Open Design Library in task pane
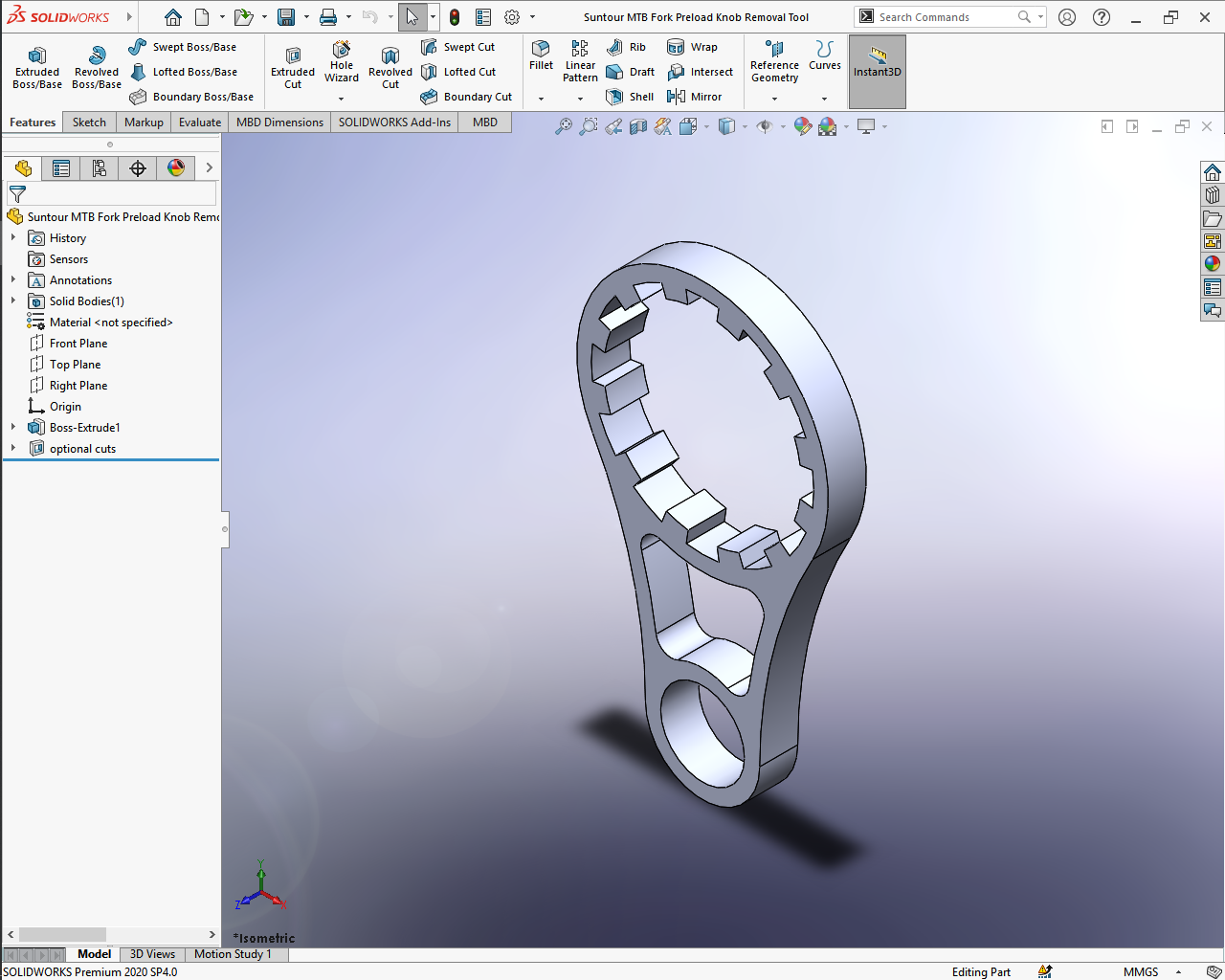The height and width of the screenshot is (980, 1225). tap(1213, 195)
